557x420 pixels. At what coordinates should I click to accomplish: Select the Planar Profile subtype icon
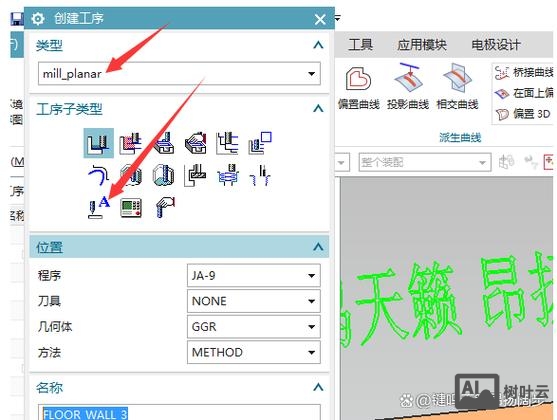tap(260, 143)
